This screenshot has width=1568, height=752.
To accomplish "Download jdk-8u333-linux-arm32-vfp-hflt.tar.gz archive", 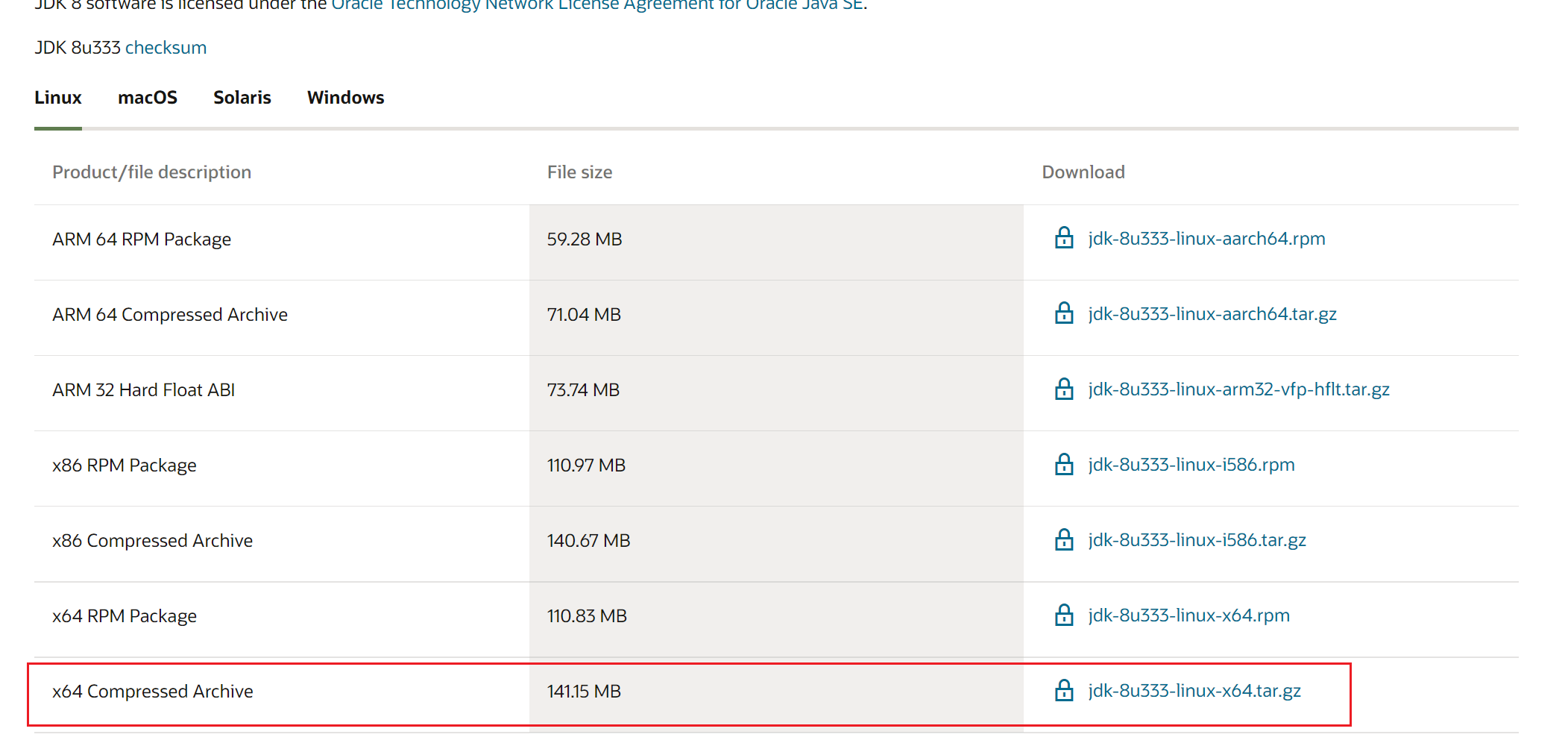I will point(1238,389).
